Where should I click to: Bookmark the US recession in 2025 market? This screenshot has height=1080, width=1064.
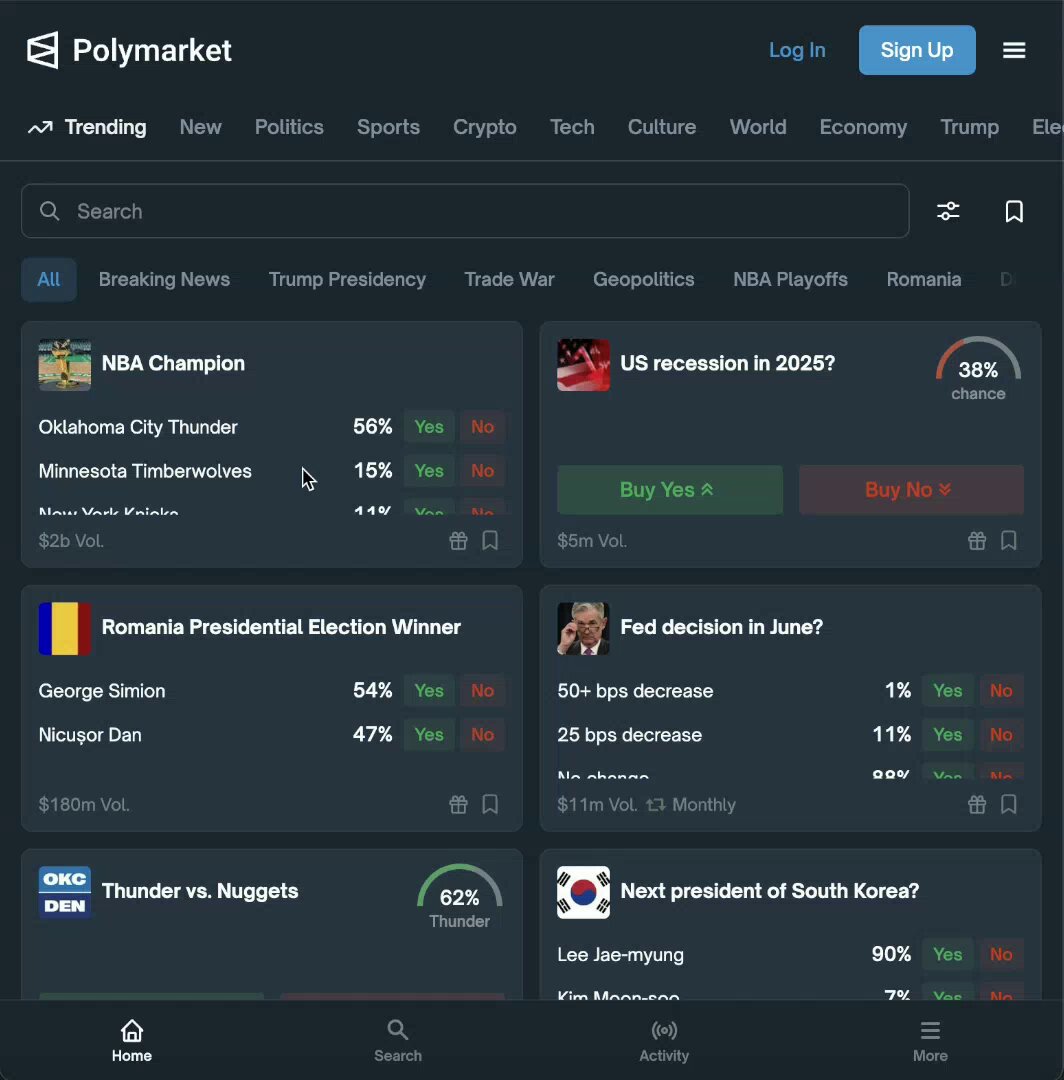pos(1009,541)
